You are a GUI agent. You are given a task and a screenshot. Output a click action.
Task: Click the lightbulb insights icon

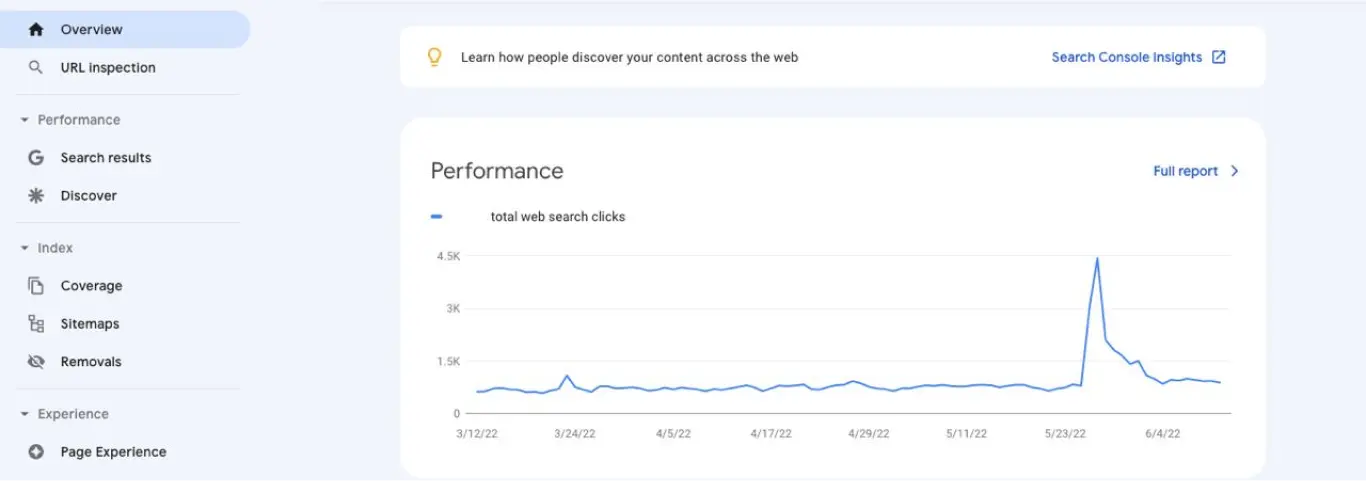434,57
